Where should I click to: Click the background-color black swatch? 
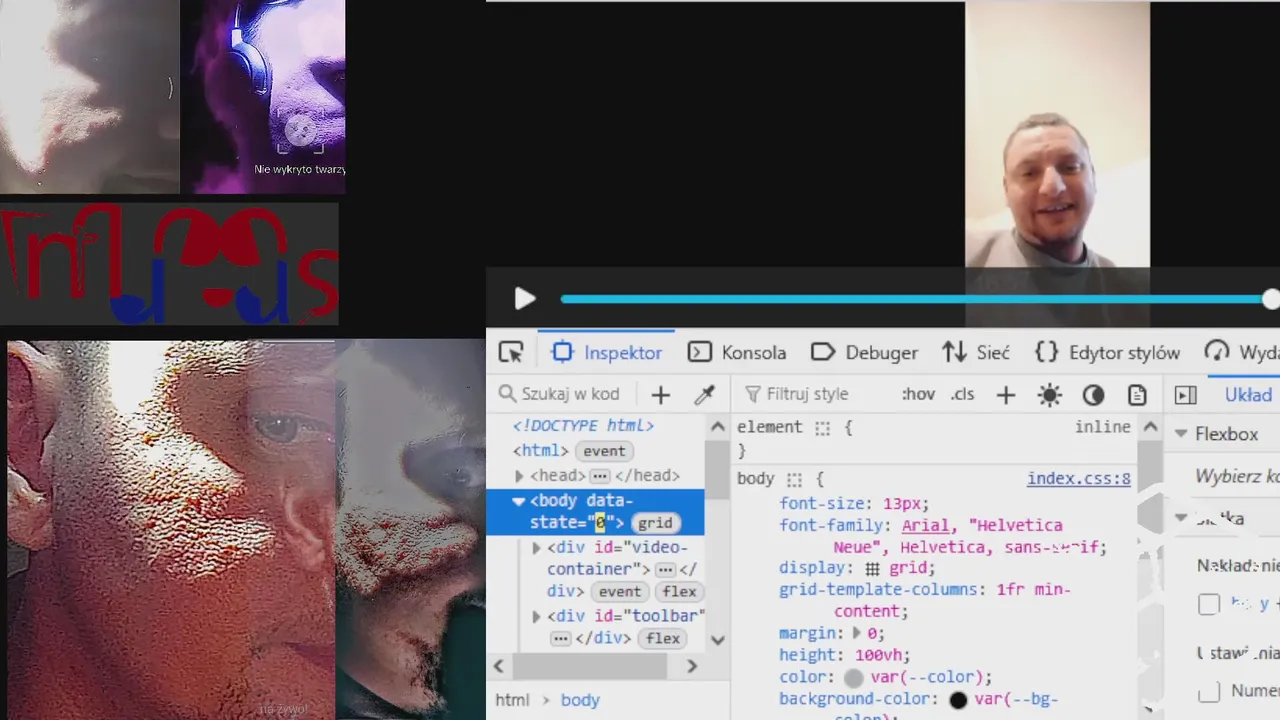coord(958,700)
